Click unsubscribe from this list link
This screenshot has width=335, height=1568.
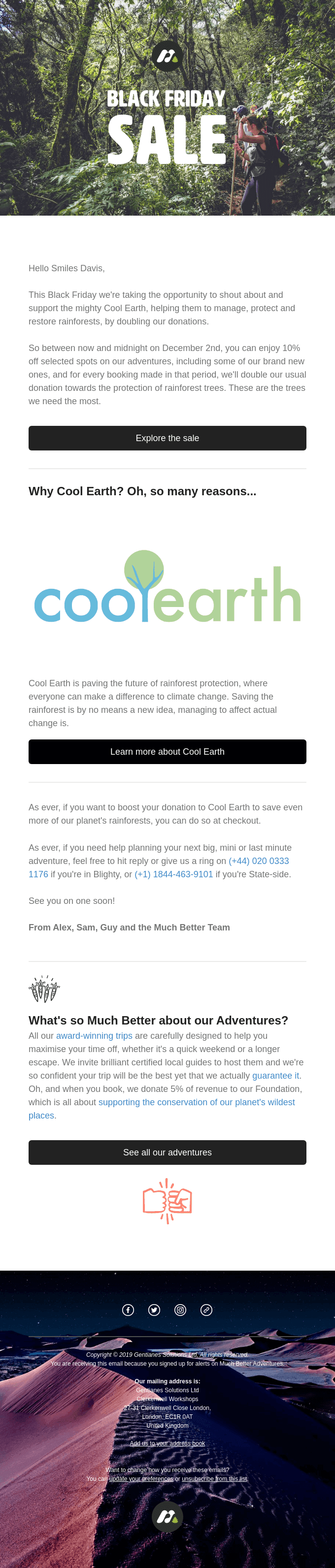(x=214, y=1478)
